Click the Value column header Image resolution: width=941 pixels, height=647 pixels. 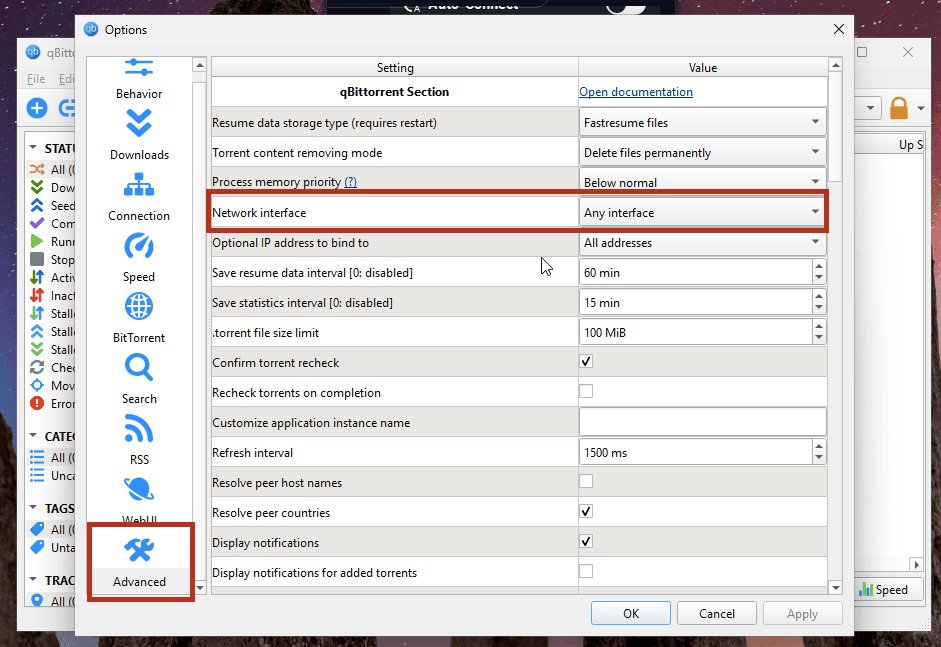pyautogui.click(x=703, y=67)
